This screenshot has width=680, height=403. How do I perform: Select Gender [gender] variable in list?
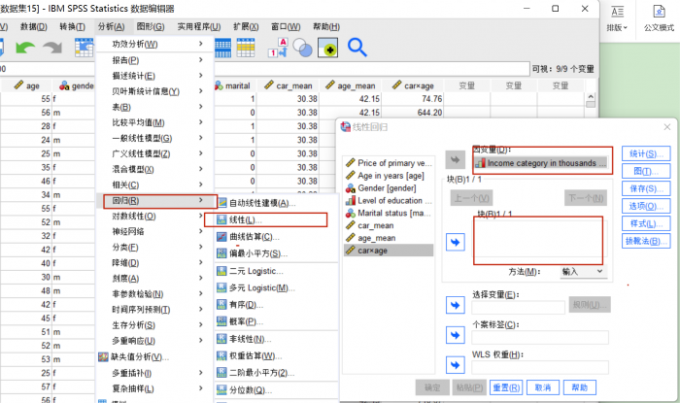pyautogui.click(x=388, y=188)
